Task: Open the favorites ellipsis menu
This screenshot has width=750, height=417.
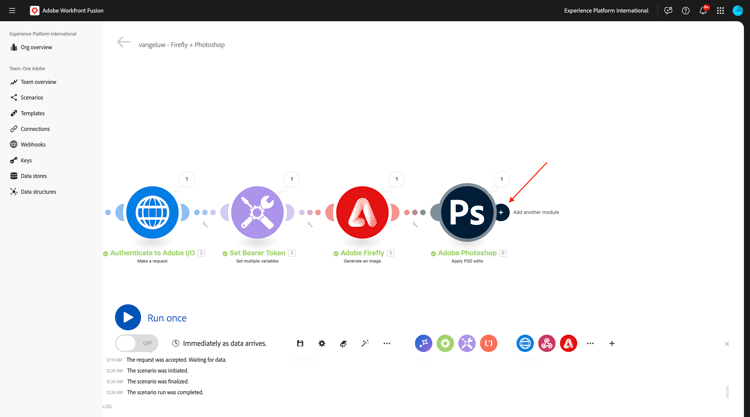Action: [x=590, y=343]
